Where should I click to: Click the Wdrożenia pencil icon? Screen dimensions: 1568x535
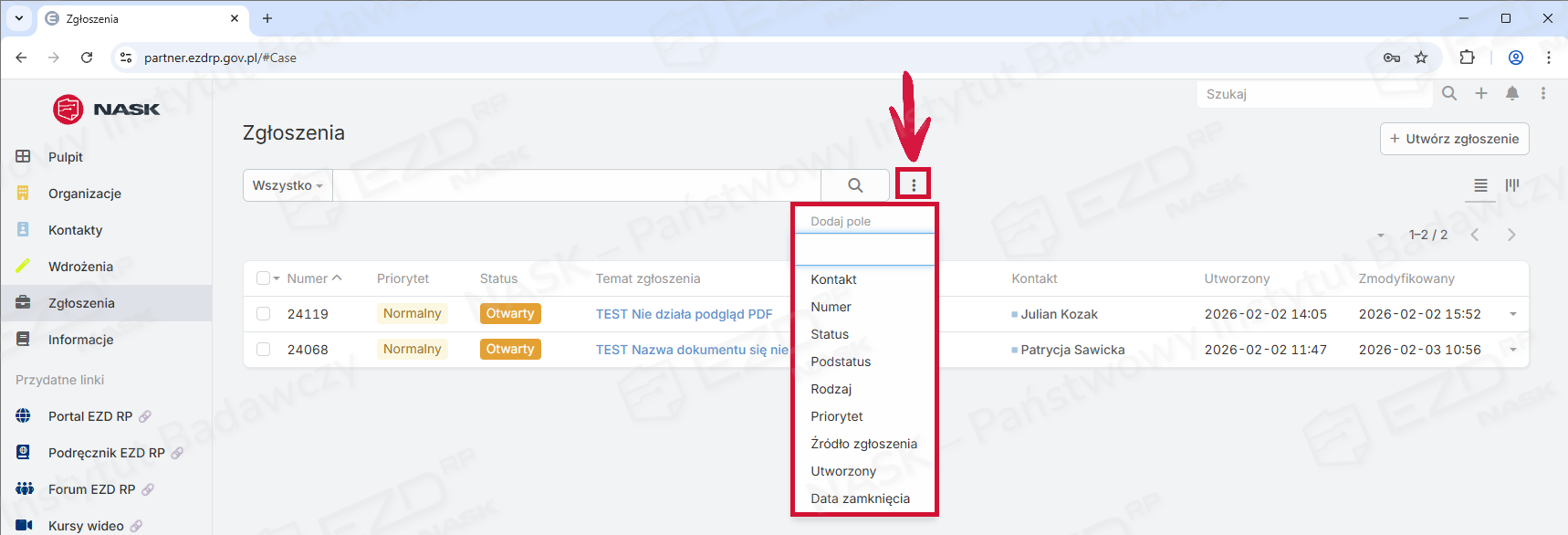[24, 267]
